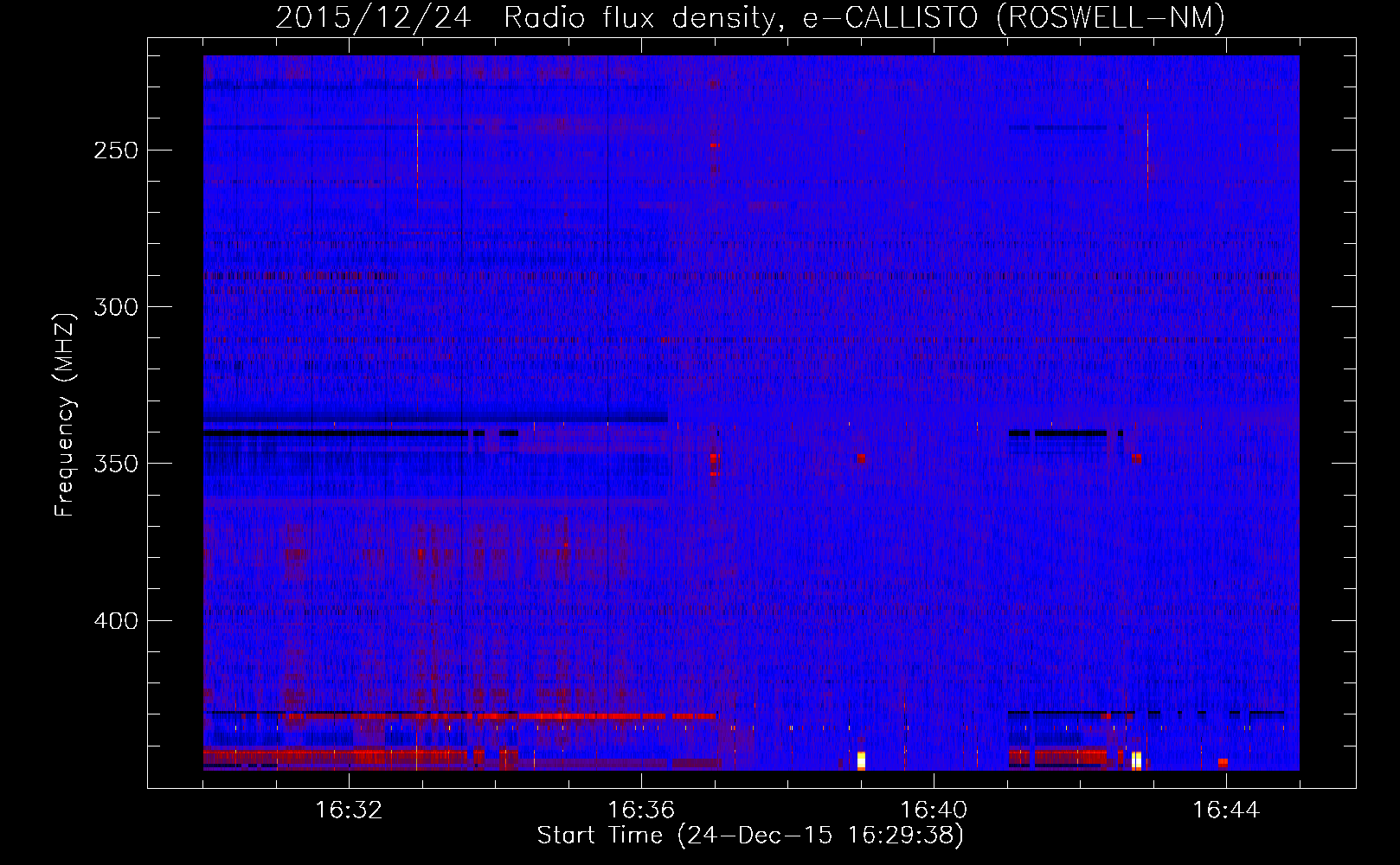The height and width of the screenshot is (865, 1400).
Task: Click the Start Time axis caption
Action: [750, 836]
